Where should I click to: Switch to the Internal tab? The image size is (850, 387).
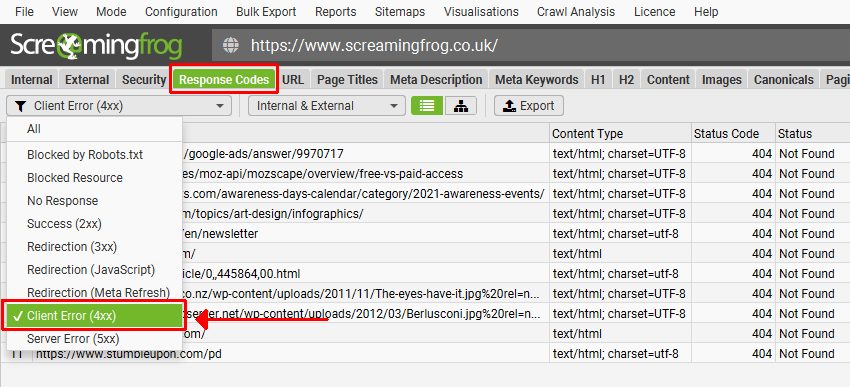click(32, 80)
